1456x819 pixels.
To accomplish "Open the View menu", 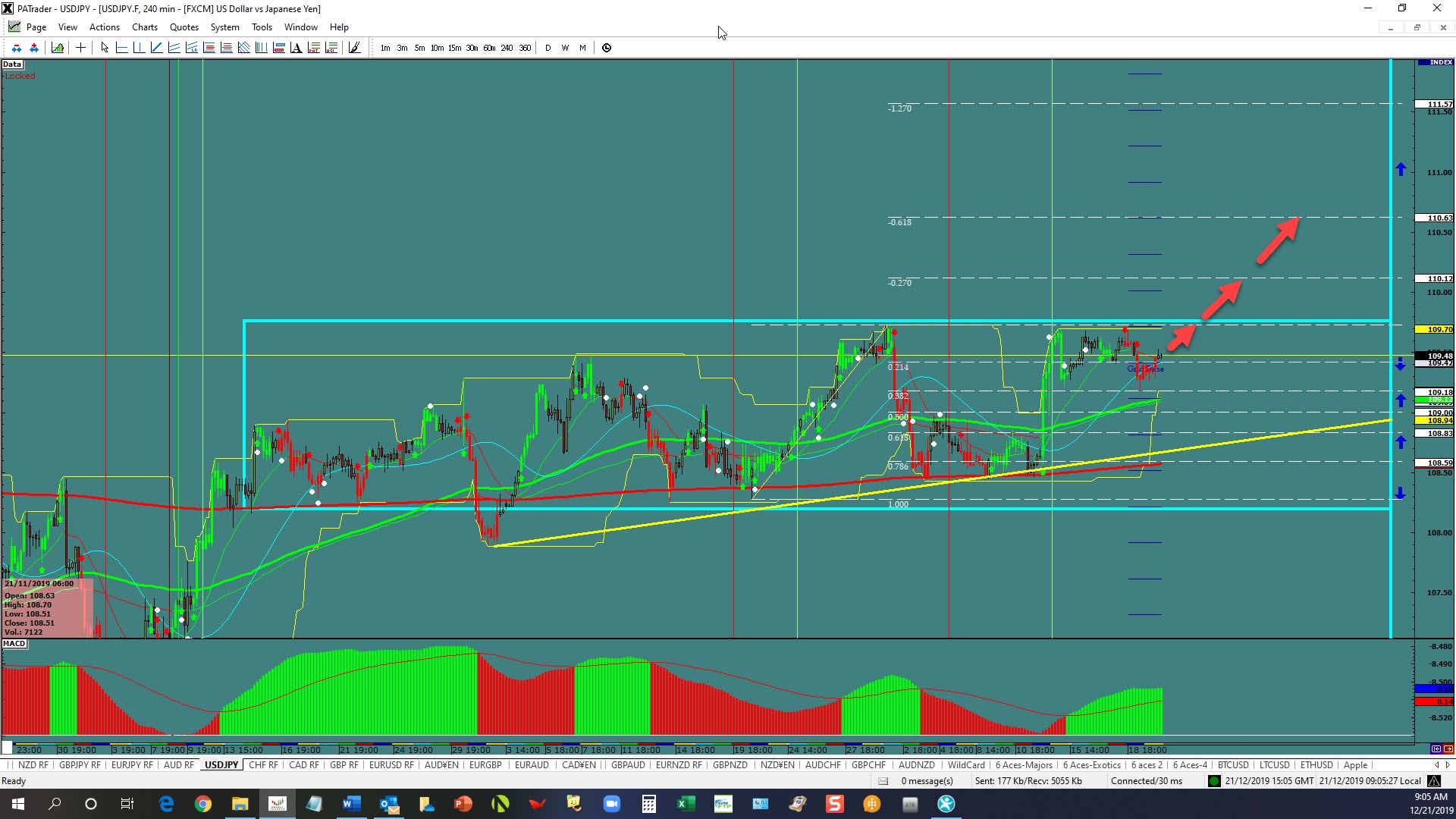I will click(x=67, y=27).
